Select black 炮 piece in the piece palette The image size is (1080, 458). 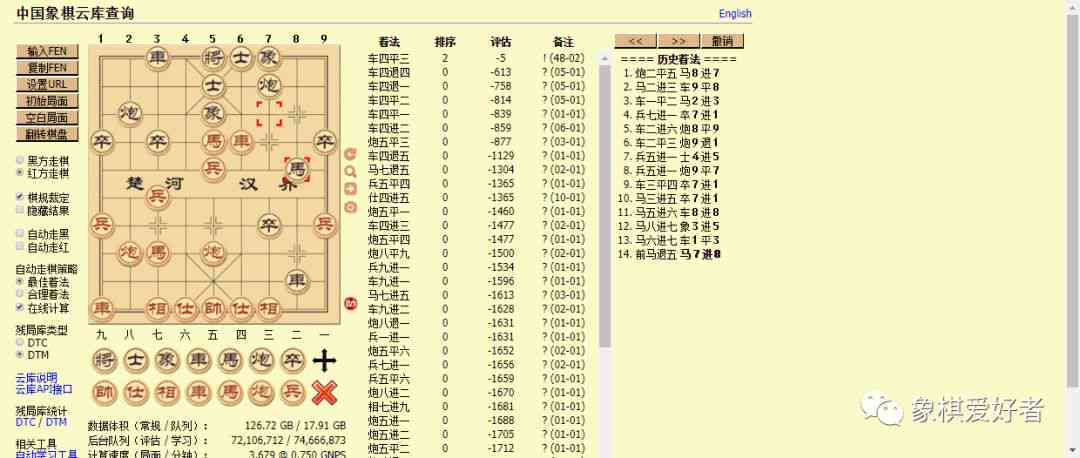pyautogui.click(x=262, y=360)
